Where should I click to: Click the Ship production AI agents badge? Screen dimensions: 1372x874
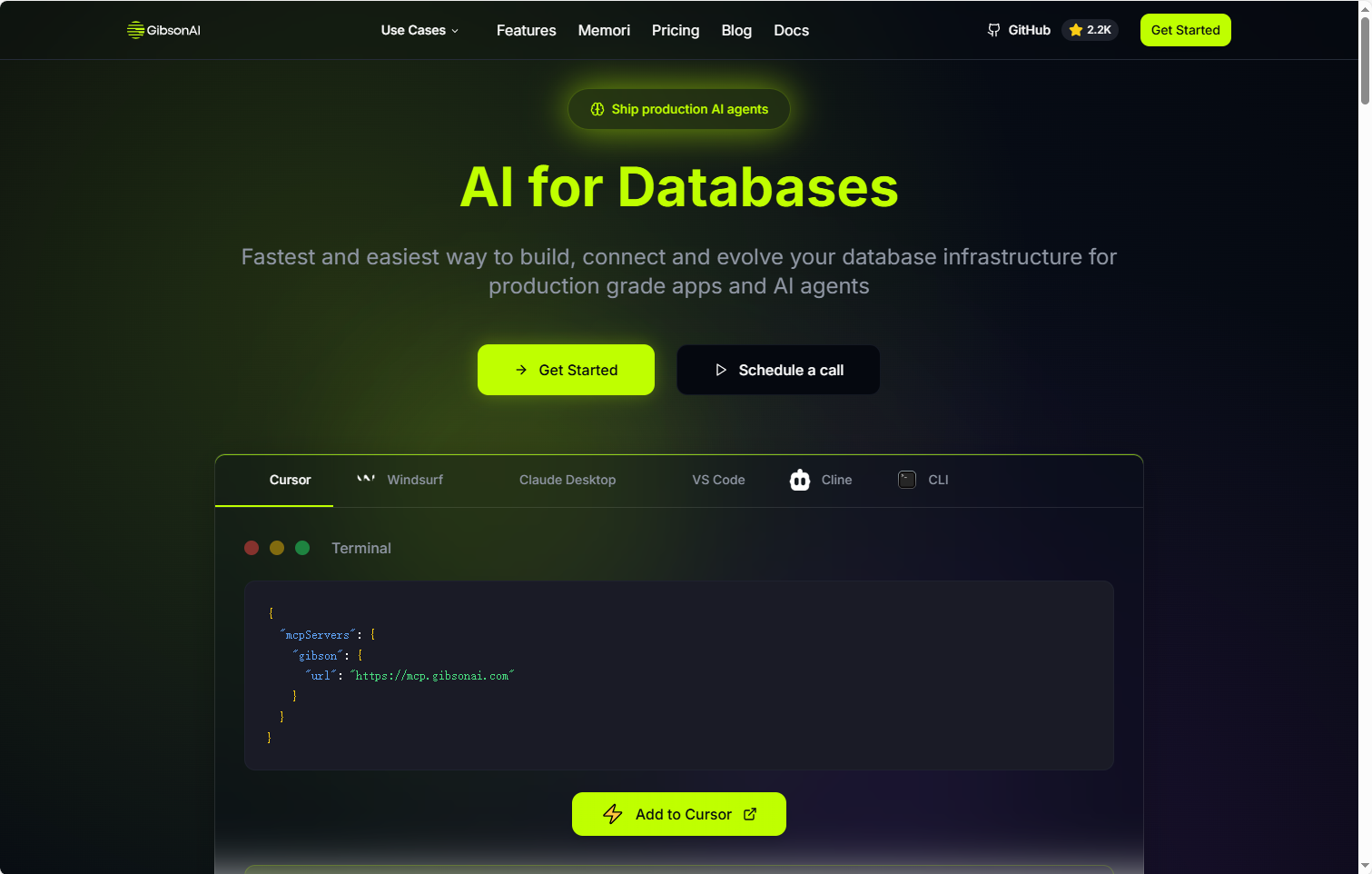[x=679, y=109]
